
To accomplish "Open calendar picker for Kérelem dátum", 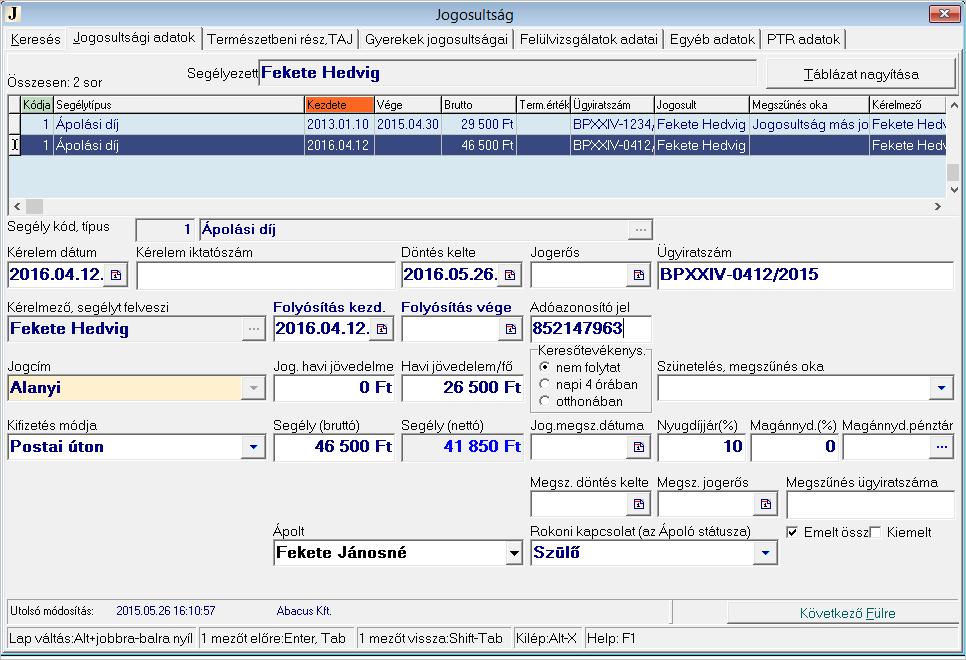I will [116, 275].
